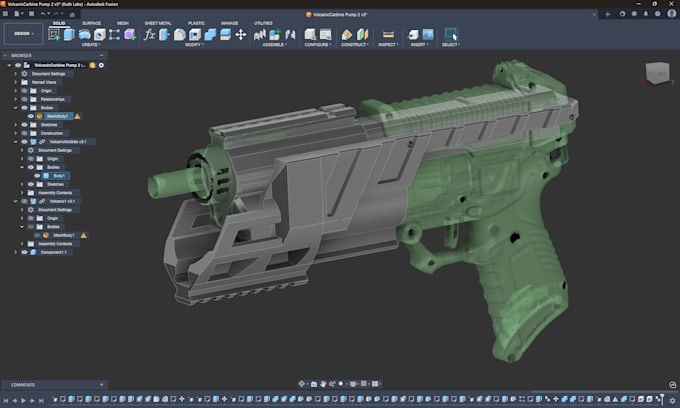Jump to timeline start button
This screenshot has width=680, height=408.
click(6, 401)
